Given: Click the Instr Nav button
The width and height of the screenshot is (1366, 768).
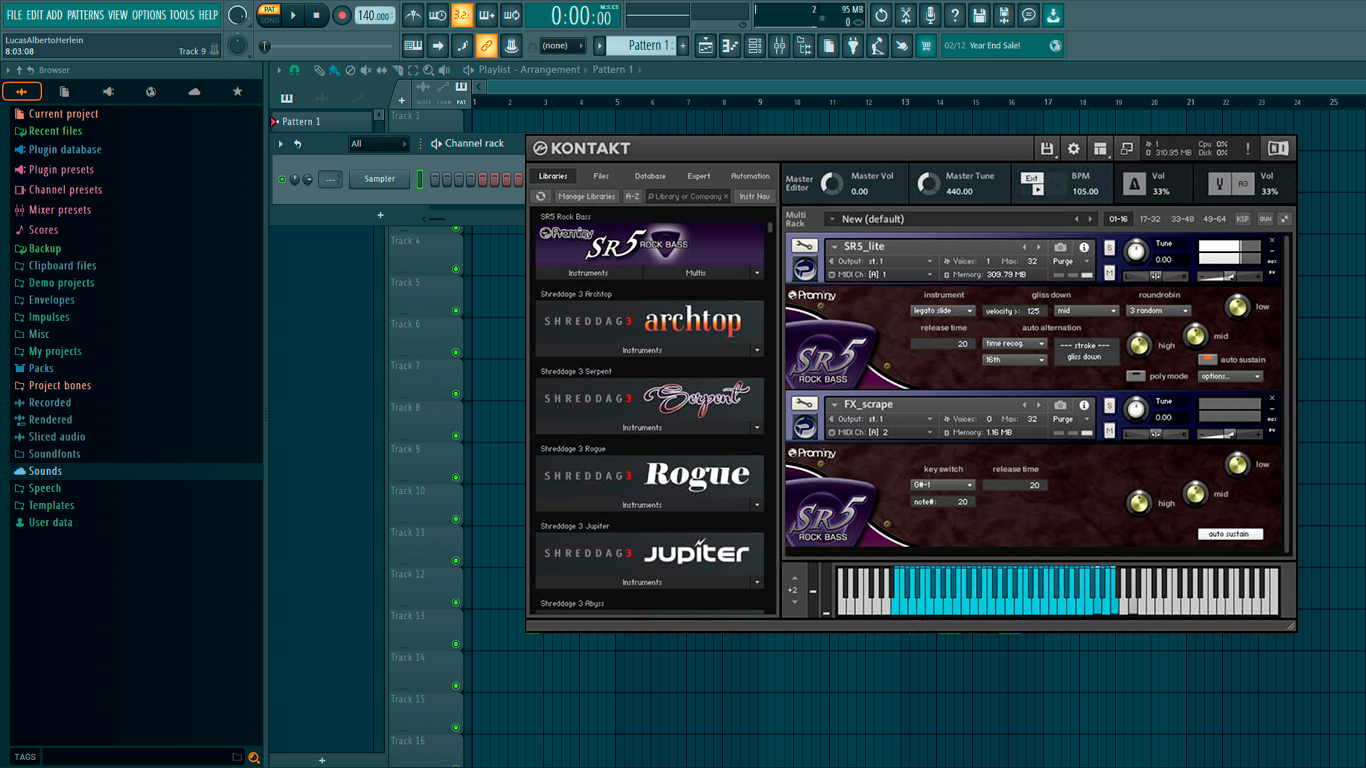Looking at the screenshot, I should tap(755, 197).
